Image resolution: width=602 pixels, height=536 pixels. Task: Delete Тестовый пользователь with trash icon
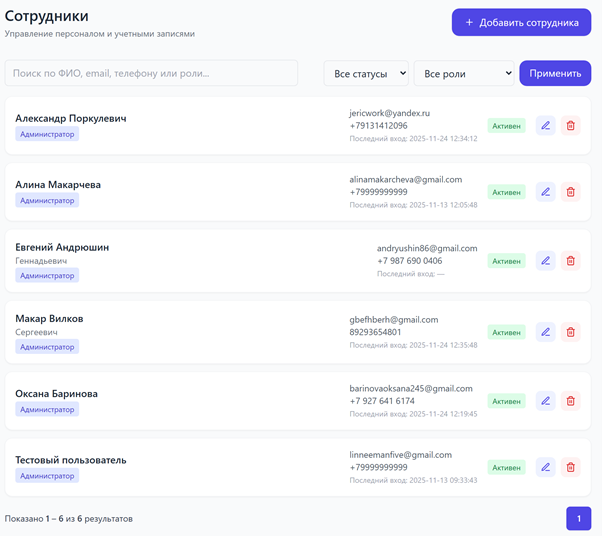[x=571, y=467]
